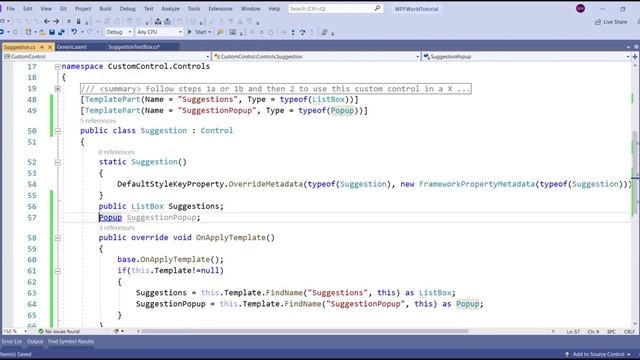Click the 5 references CodeLens link
This screenshot has width=640, height=360.
[x=98, y=121]
